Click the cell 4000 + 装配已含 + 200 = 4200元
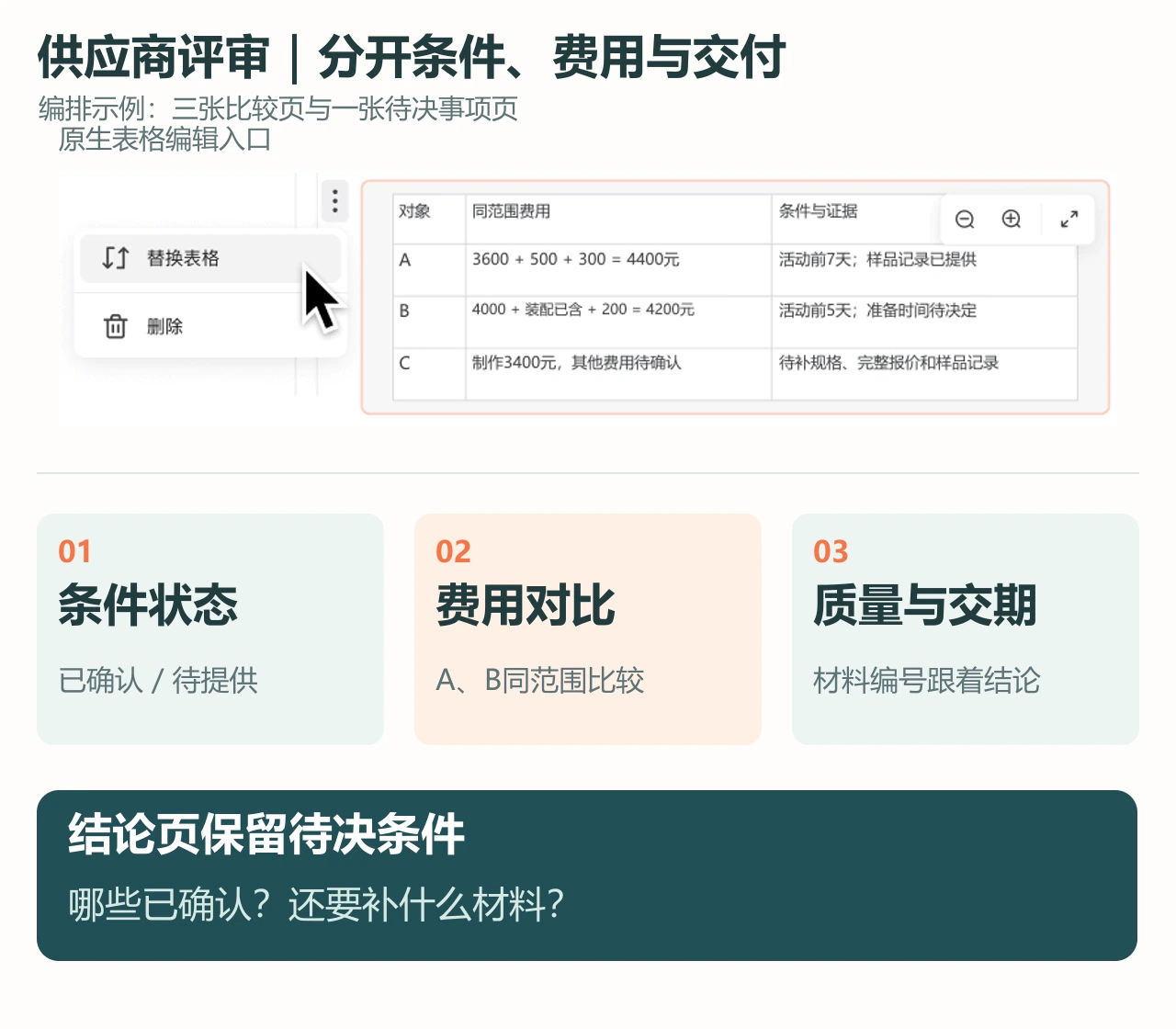1176x1029 pixels. 618,322
